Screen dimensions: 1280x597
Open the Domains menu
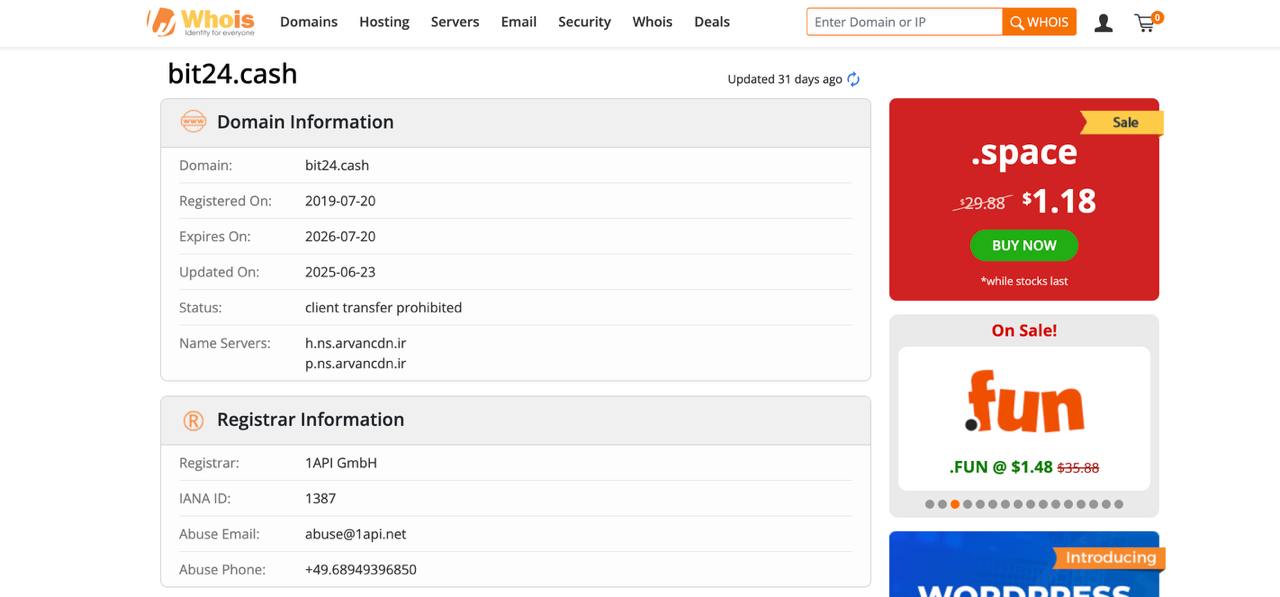(x=308, y=22)
